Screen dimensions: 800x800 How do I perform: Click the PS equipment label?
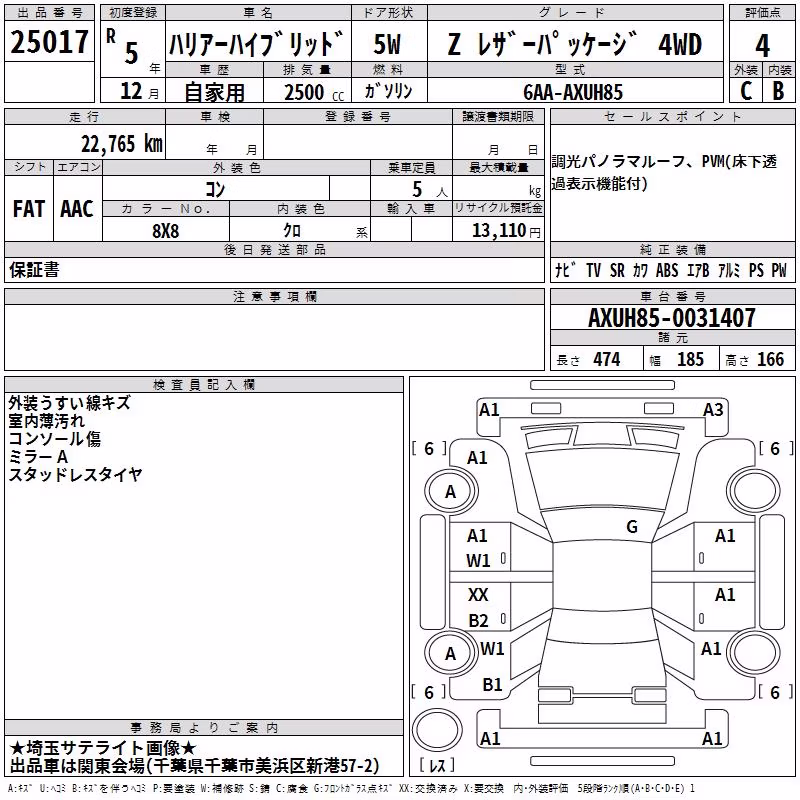[x=756, y=270]
